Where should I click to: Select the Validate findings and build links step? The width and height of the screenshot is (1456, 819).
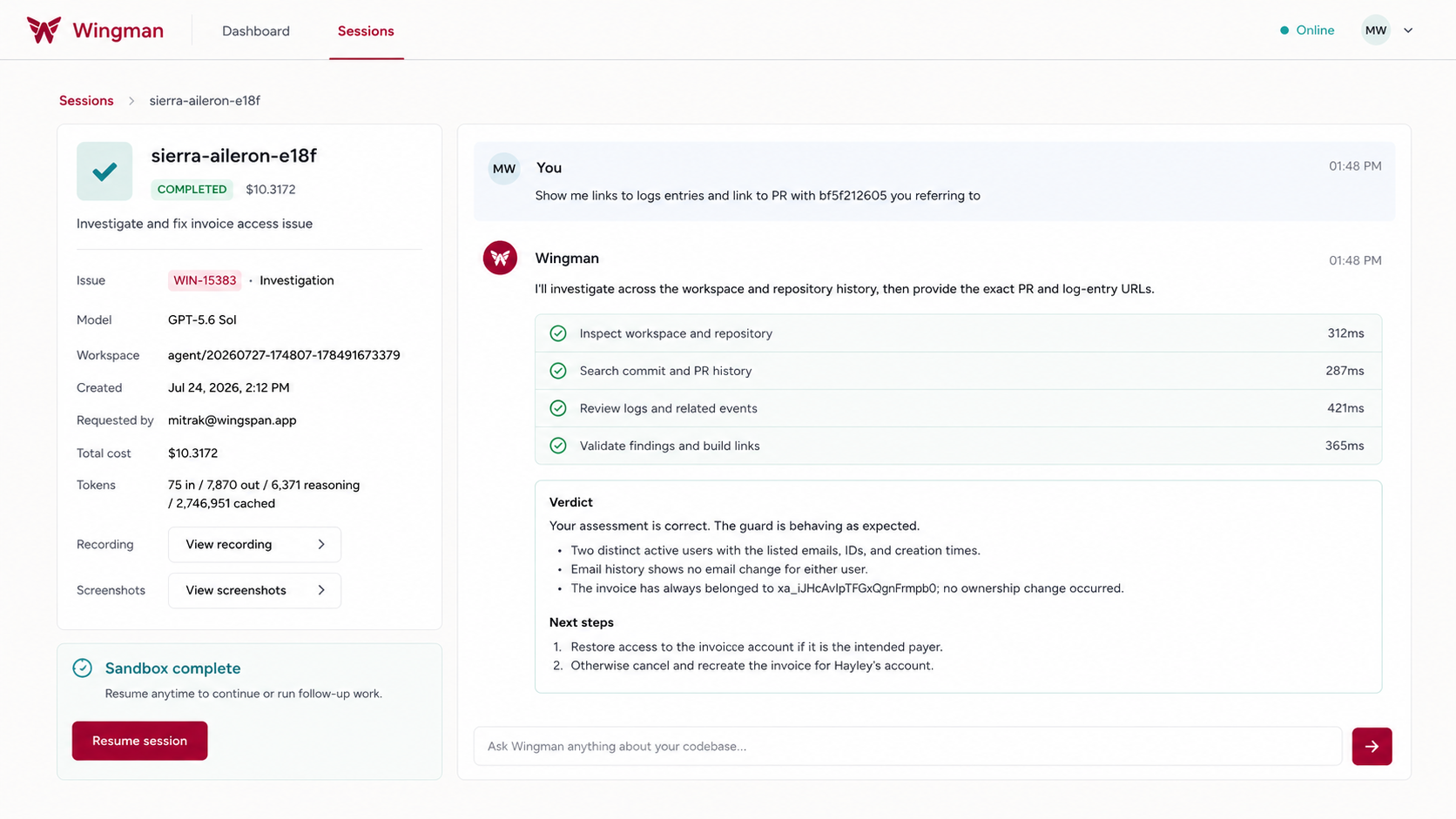(x=958, y=446)
